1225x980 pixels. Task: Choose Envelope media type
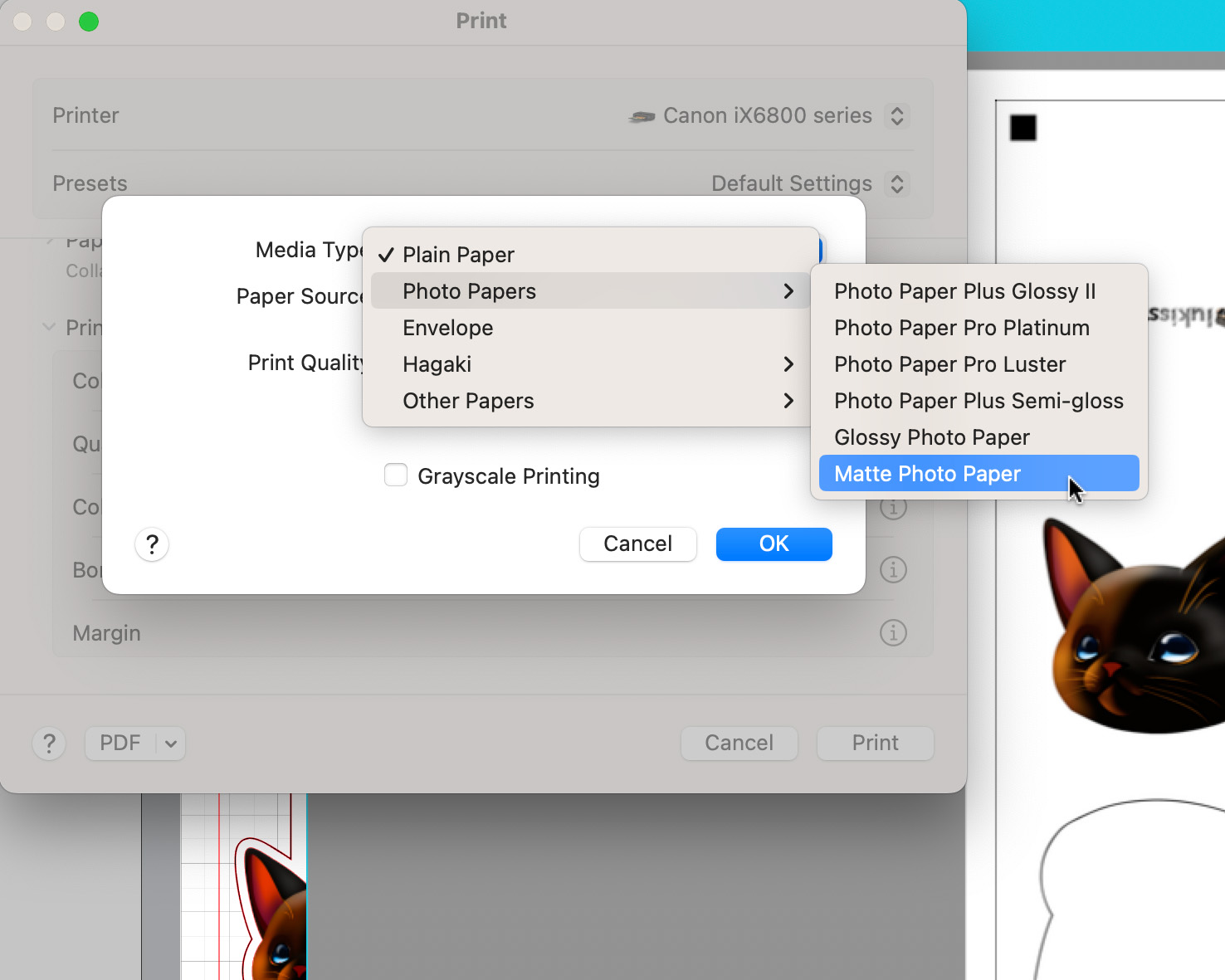coord(448,328)
